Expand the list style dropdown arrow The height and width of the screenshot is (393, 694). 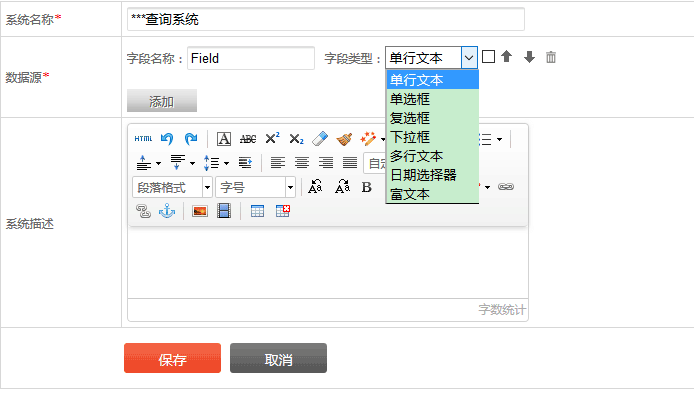click(x=499, y=139)
